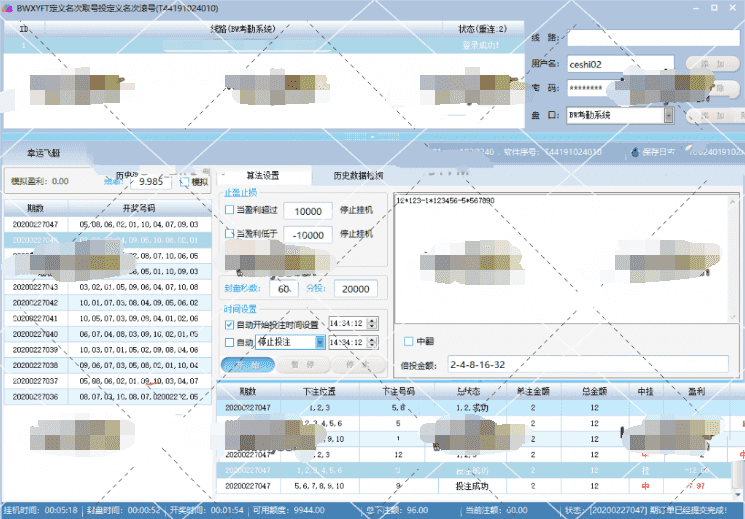
Task: Open the 历史数据检测 tab
Action: pos(359,175)
